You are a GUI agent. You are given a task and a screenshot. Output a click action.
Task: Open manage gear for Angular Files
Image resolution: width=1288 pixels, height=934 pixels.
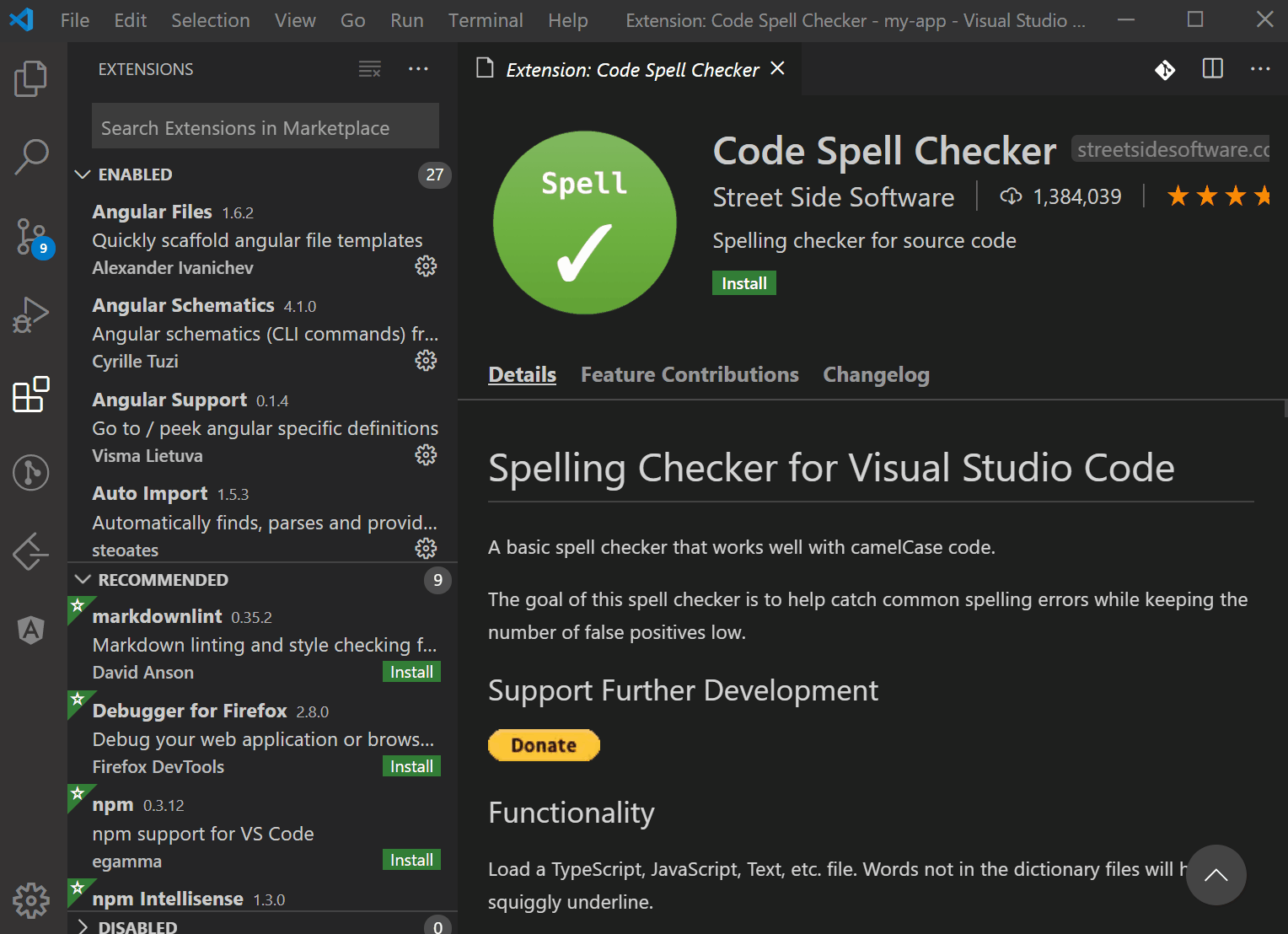426,266
